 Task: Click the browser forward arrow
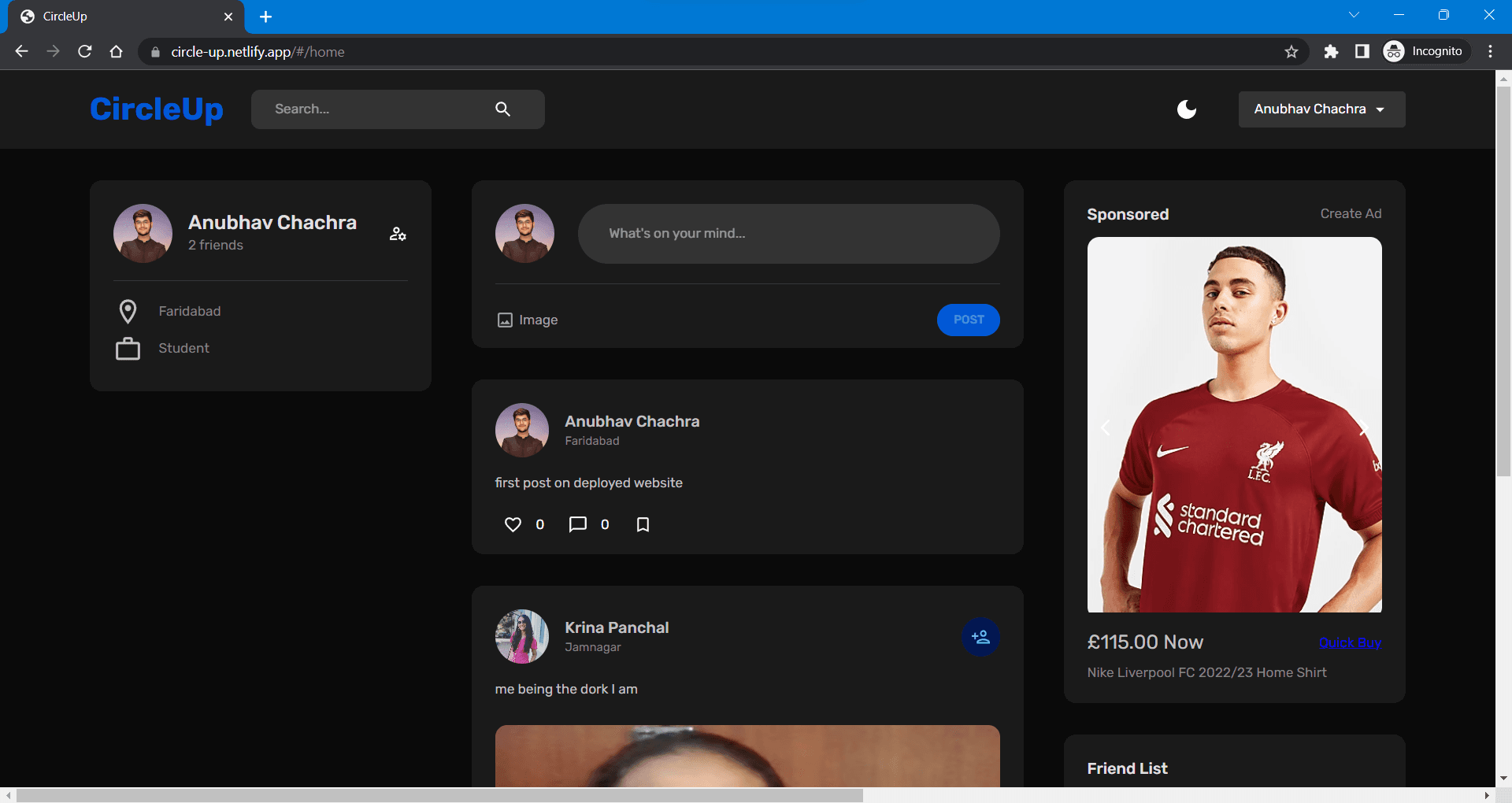[53, 51]
